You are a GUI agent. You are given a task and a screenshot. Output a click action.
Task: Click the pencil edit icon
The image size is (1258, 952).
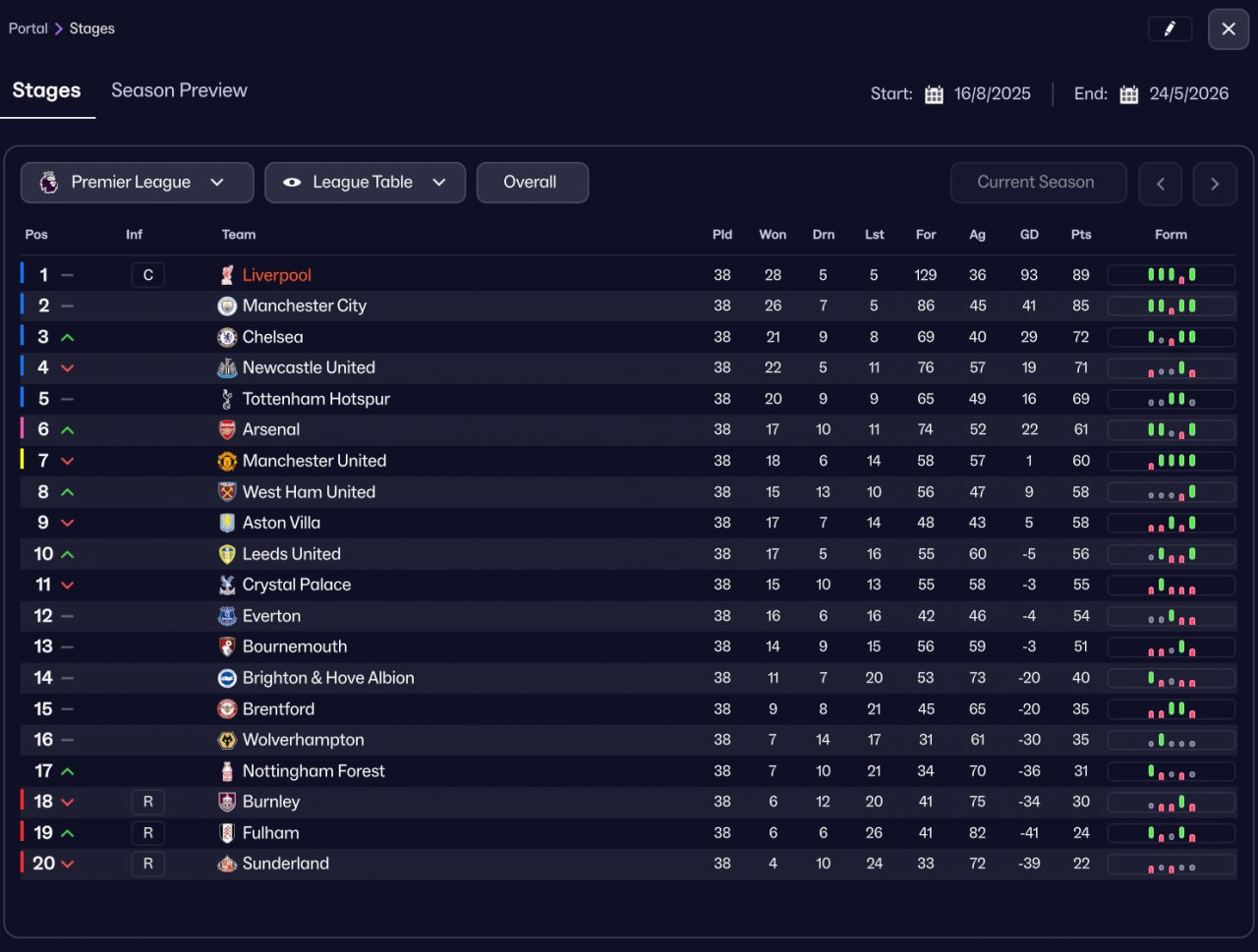point(1170,29)
